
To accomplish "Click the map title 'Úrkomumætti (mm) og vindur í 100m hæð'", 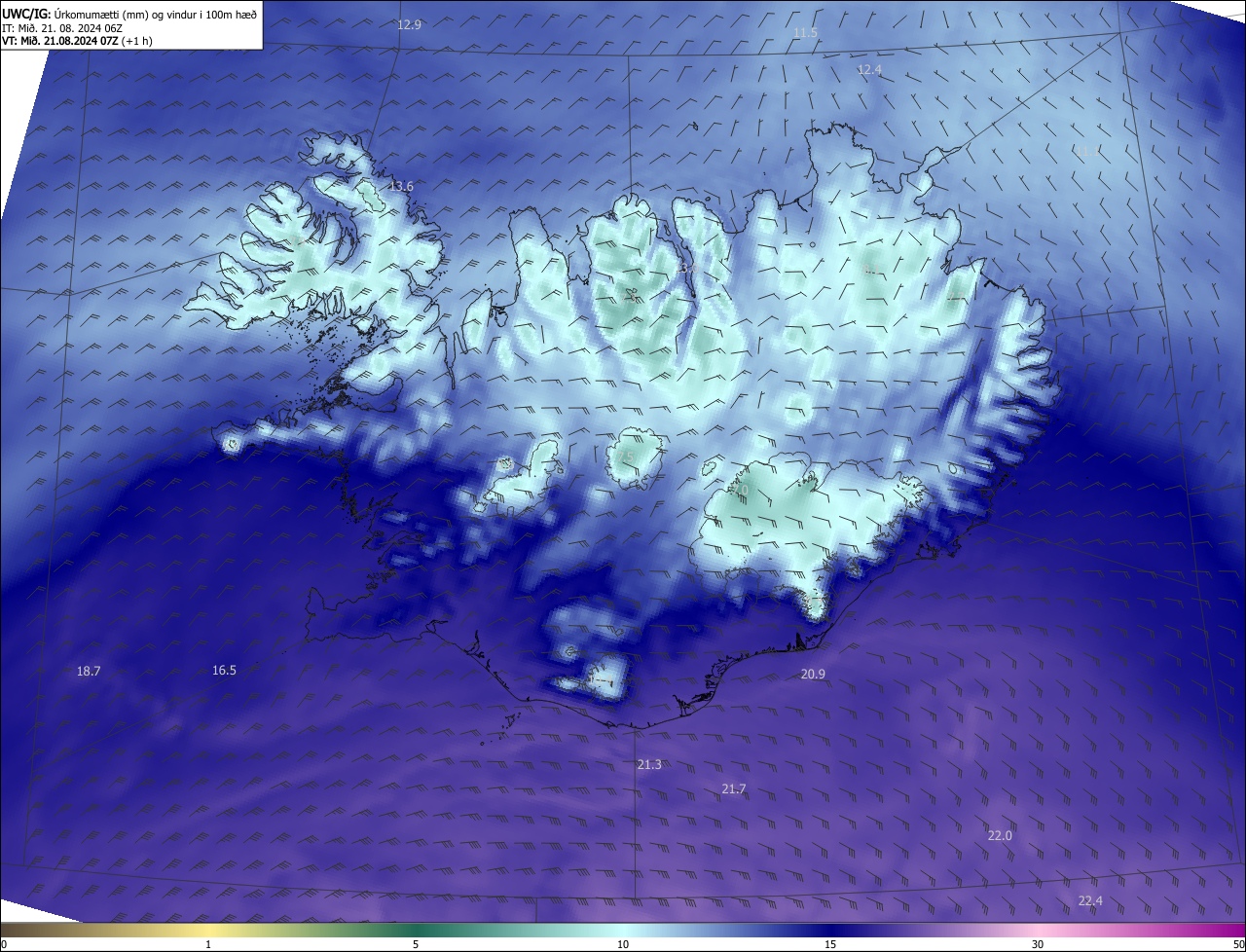I will click(154, 14).
